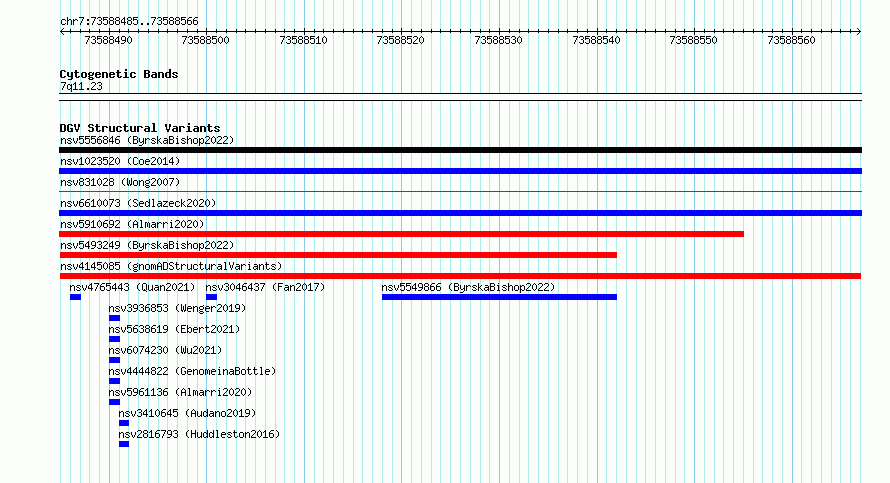Click the 7q11.23 band label
The height and width of the screenshot is (483, 890).
point(81,86)
